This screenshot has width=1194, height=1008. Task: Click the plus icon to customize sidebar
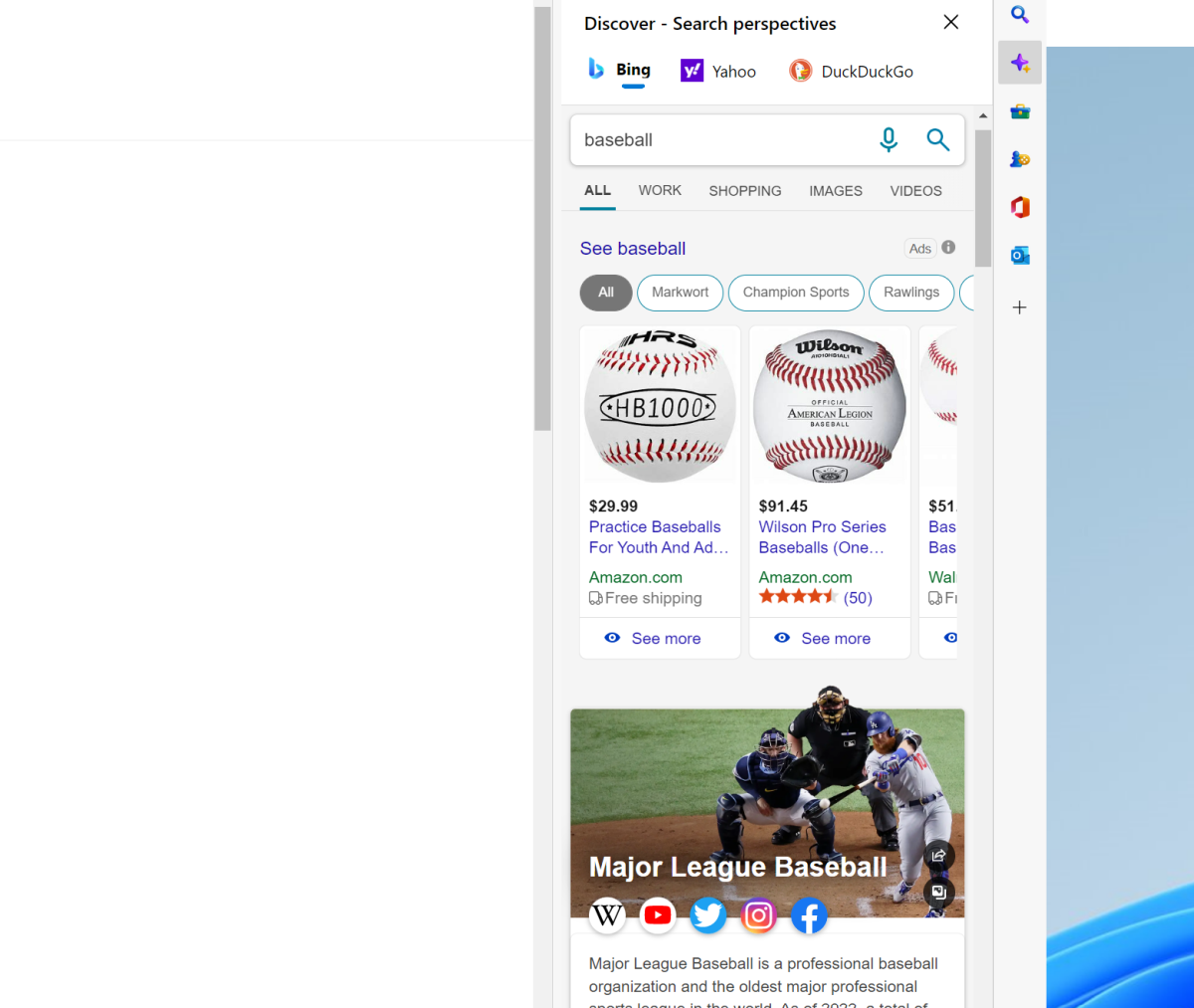pyautogui.click(x=1020, y=307)
